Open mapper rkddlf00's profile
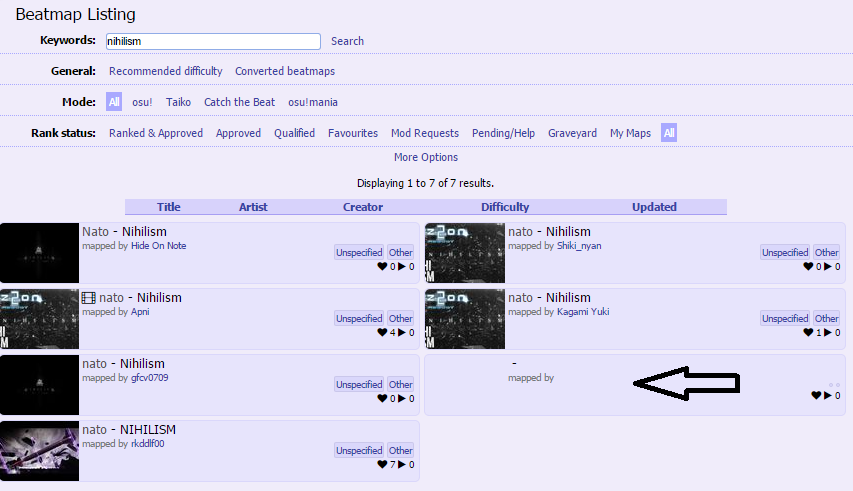Screen dimensions: 853x491 point(147,444)
